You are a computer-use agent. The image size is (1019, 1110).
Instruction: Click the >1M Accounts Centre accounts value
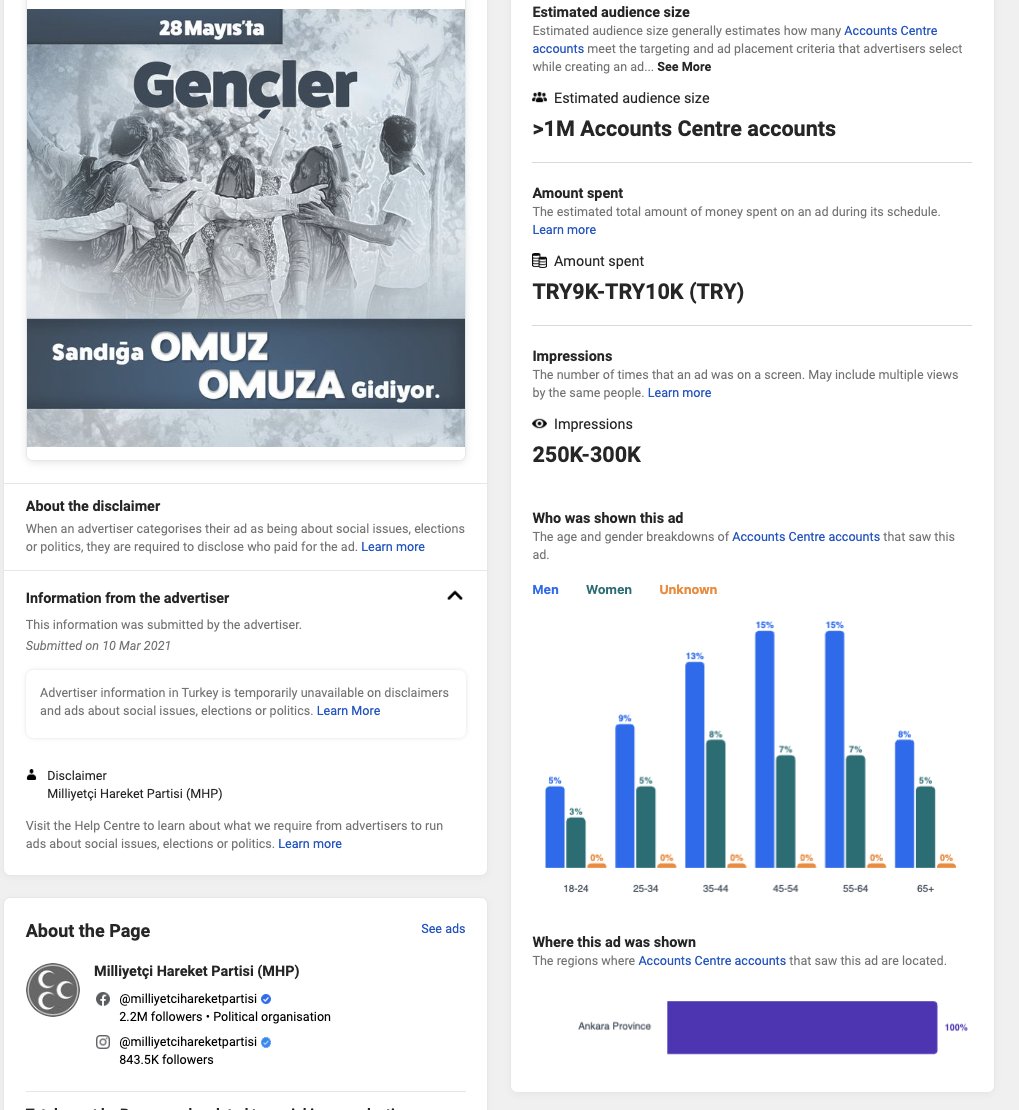(x=684, y=129)
